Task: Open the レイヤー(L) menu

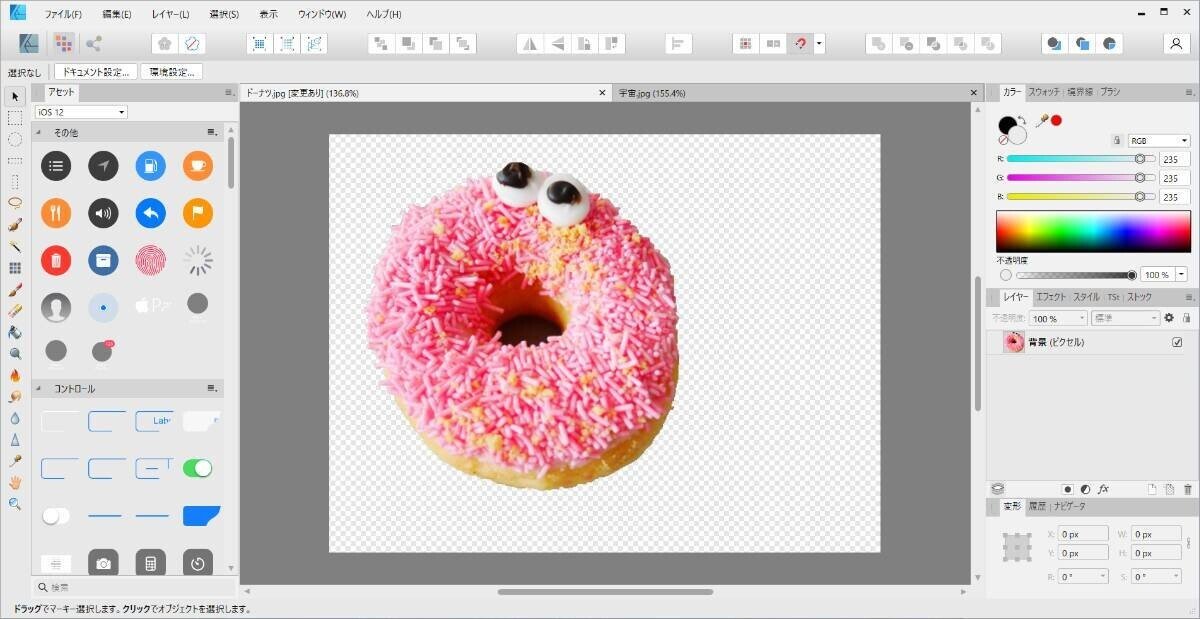Action: (170, 15)
